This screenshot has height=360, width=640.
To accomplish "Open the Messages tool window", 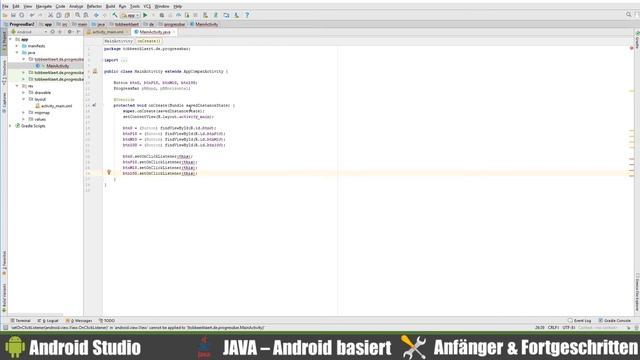I will pyautogui.click(x=79, y=320).
